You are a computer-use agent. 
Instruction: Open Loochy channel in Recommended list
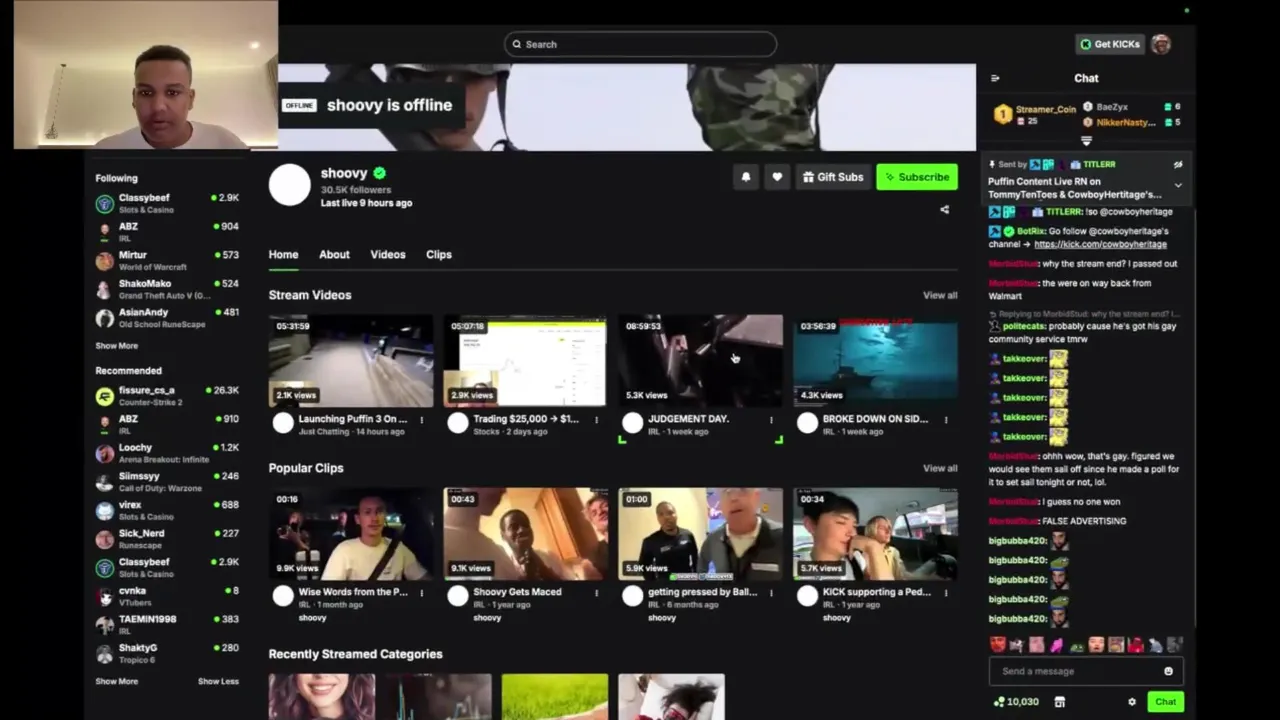(x=167, y=453)
